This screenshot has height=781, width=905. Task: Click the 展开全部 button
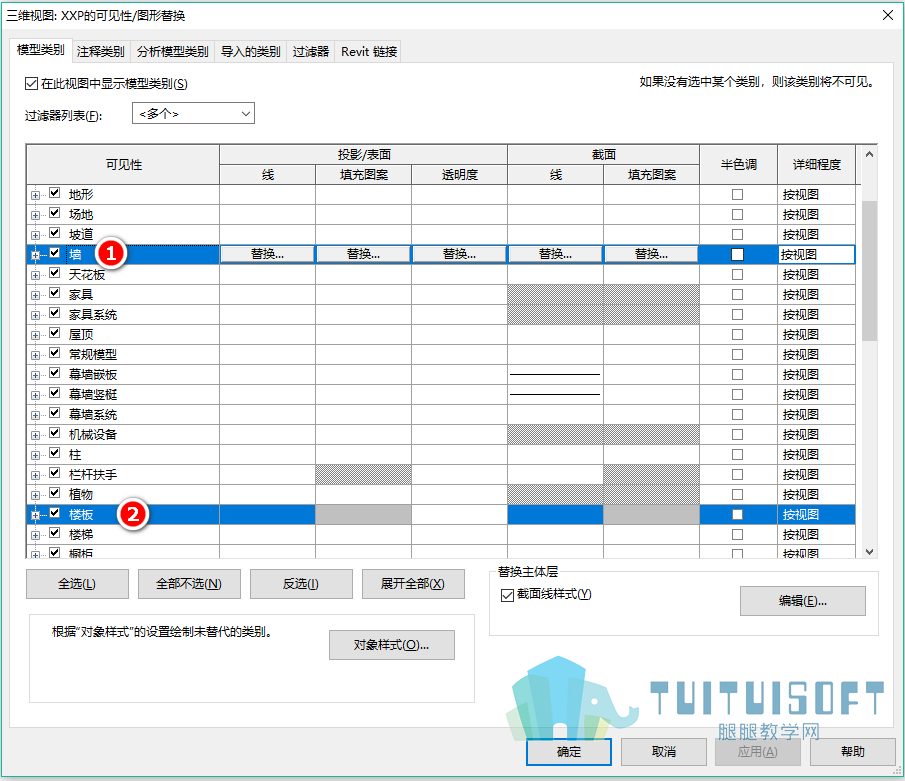(x=413, y=584)
